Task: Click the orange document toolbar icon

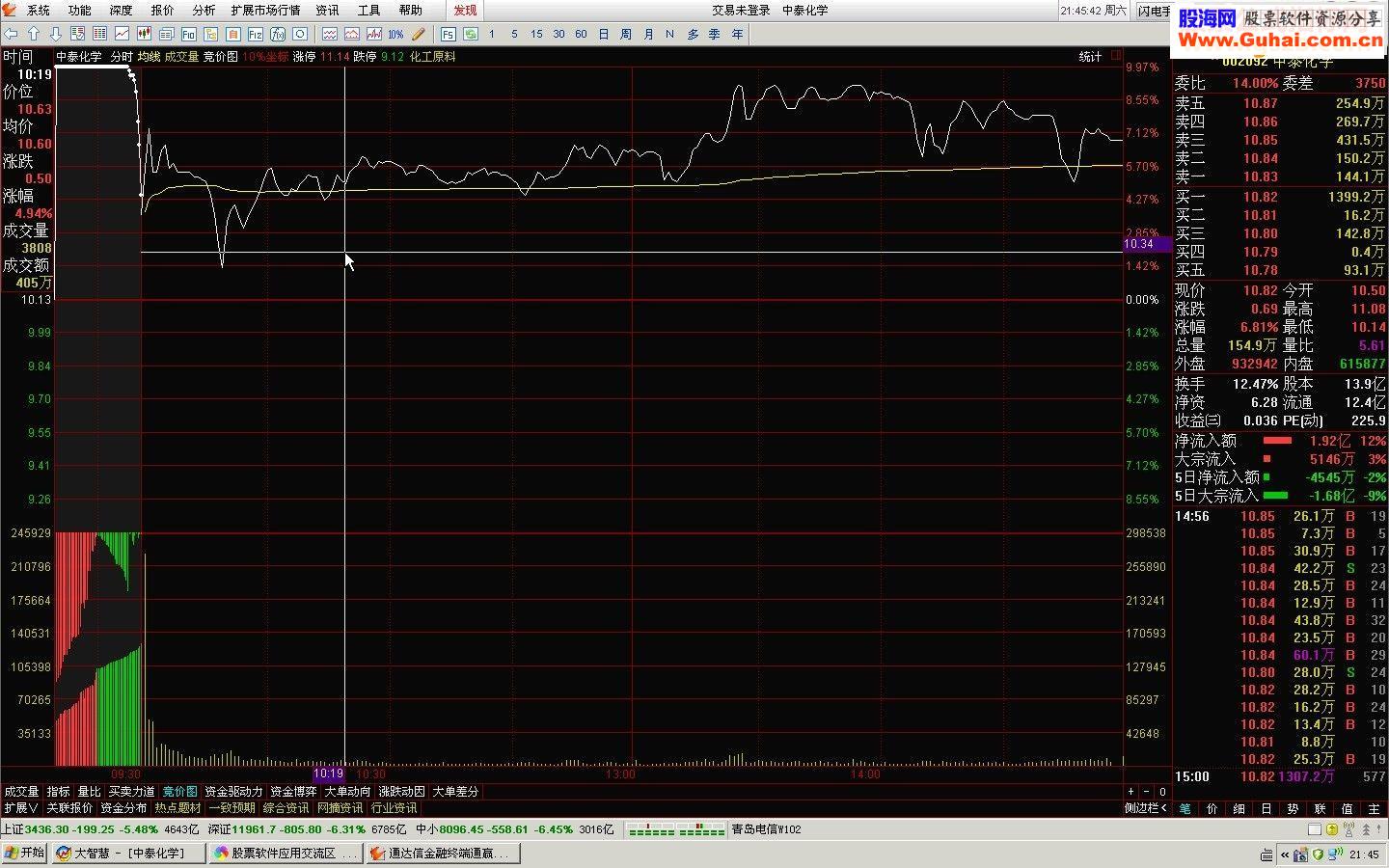Action: pos(232,34)
